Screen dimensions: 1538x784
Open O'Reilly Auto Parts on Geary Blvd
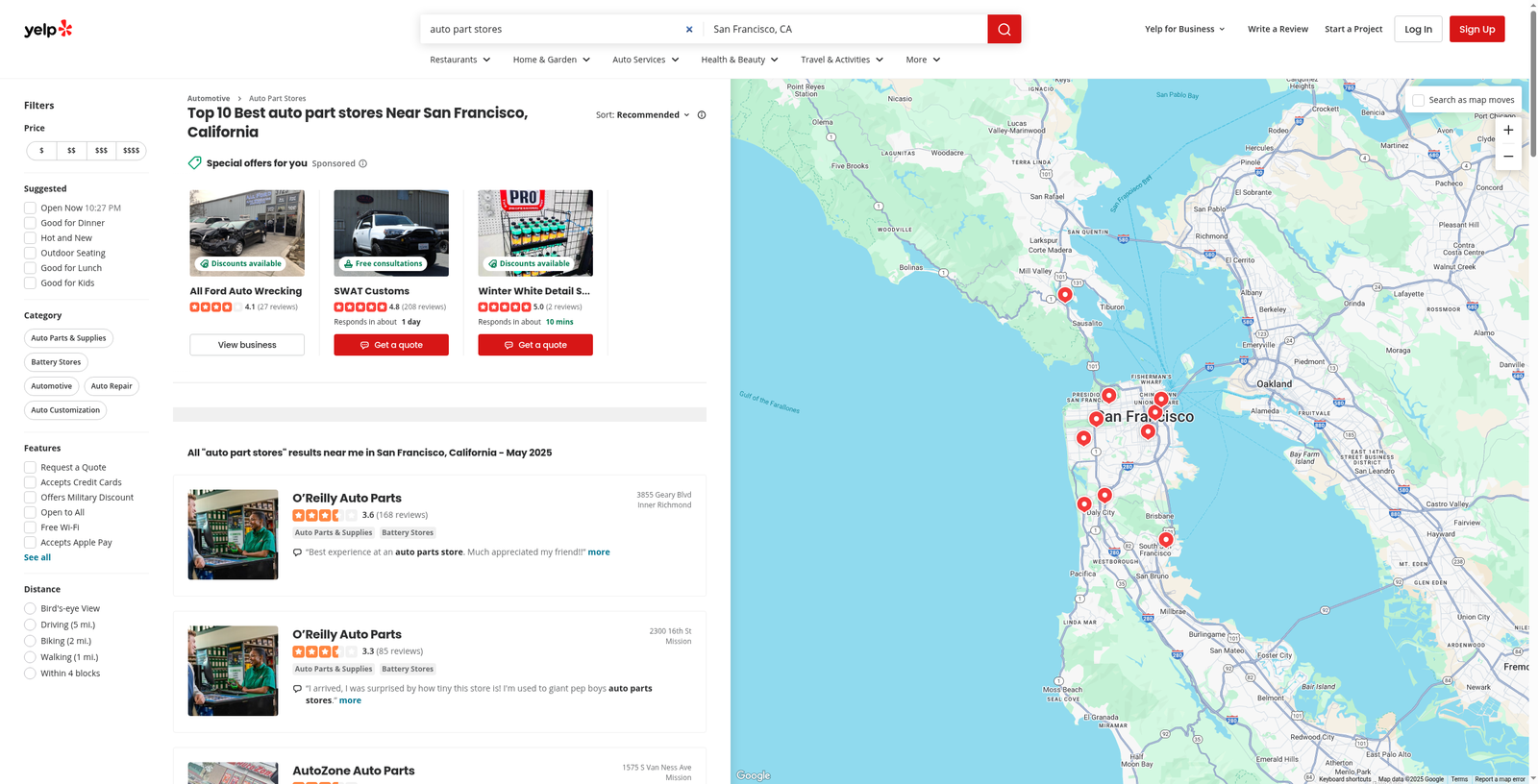[347, 498]
